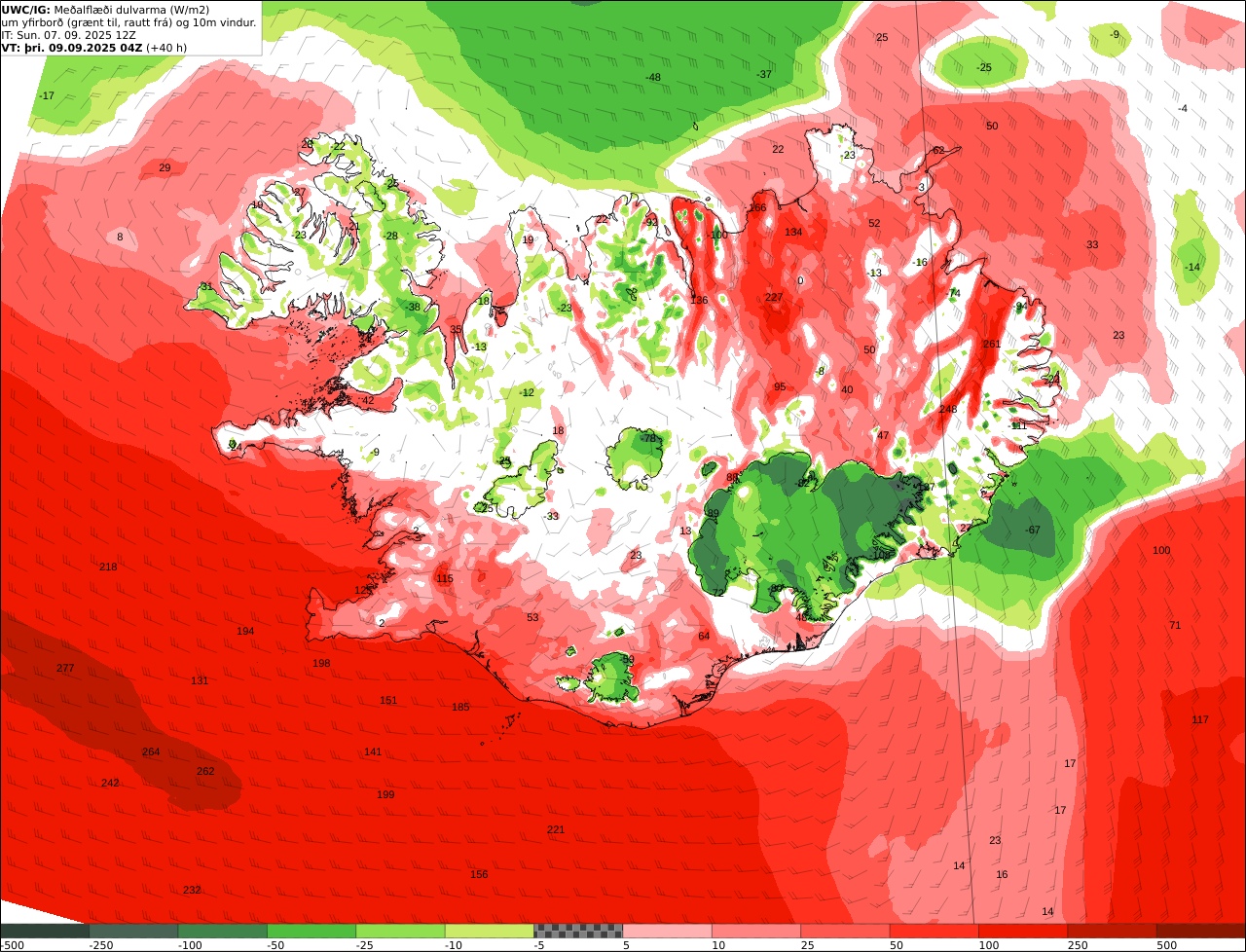Click the light green legend swatch between -25 and -10

(401, 931)
